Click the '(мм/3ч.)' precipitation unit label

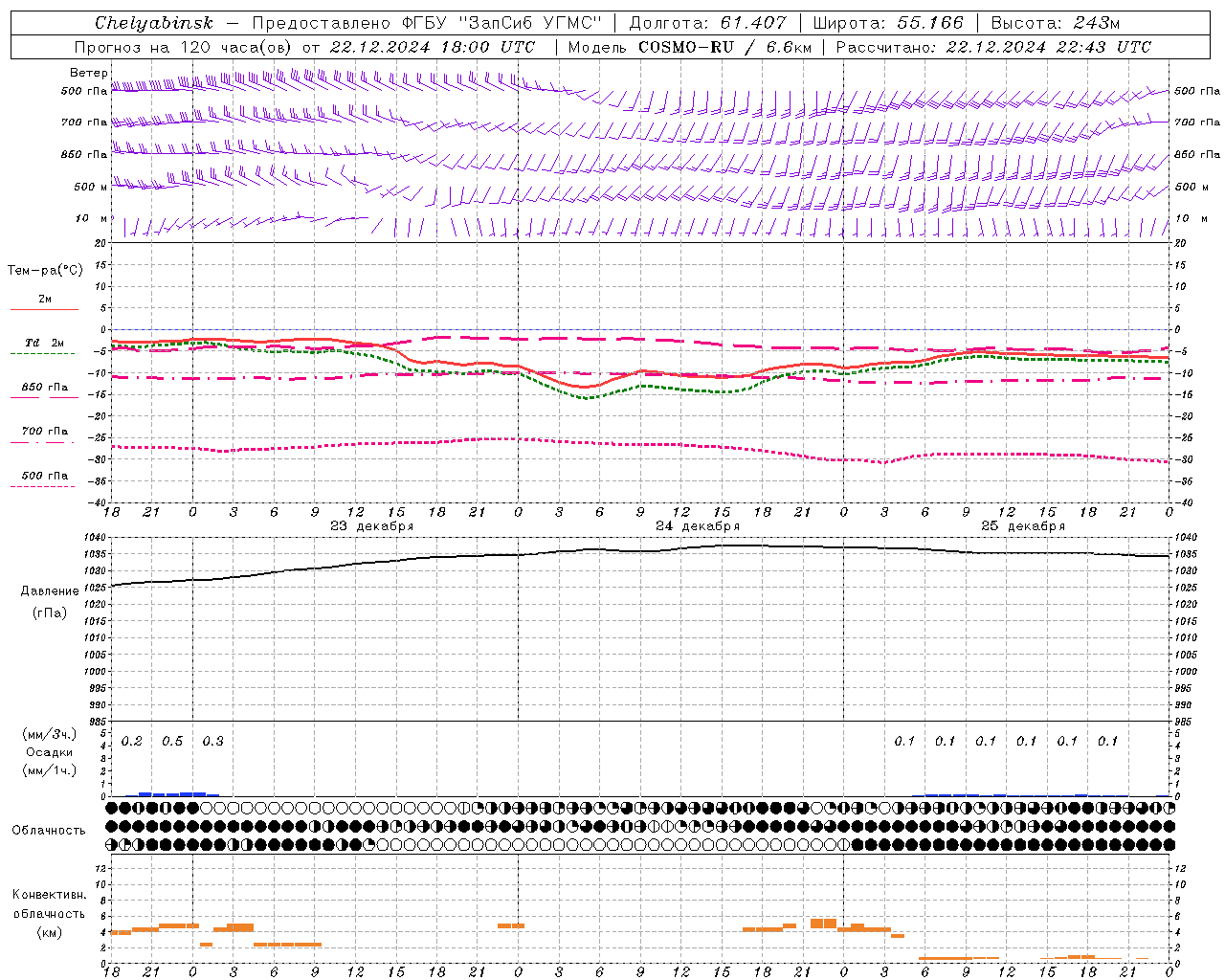tap(50, 734)
